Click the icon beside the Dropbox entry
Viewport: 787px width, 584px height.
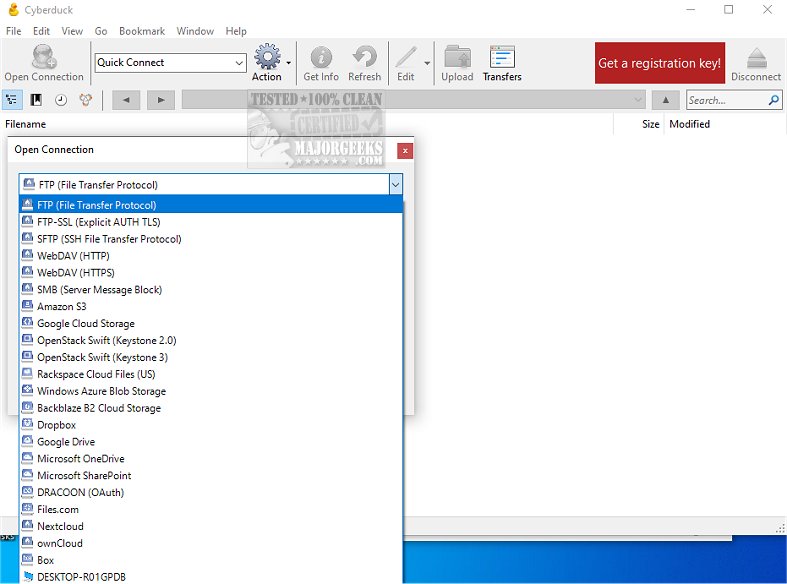click(28, 424)
